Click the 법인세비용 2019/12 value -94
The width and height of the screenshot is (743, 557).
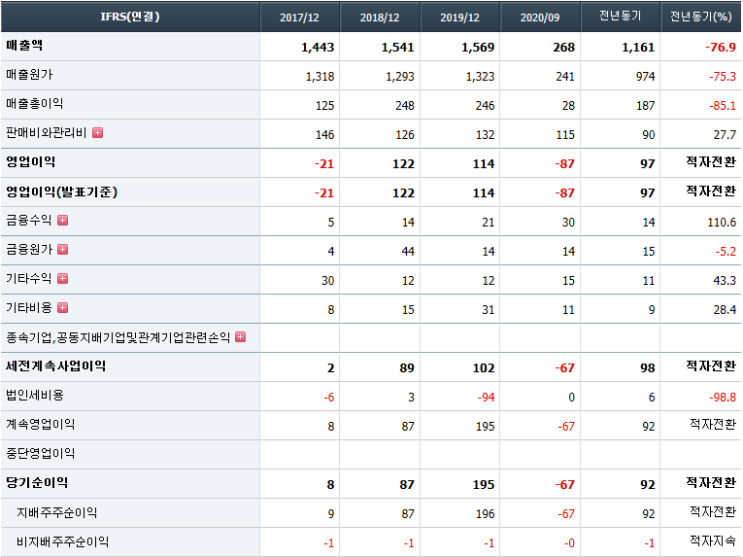(x=486, y=397)
